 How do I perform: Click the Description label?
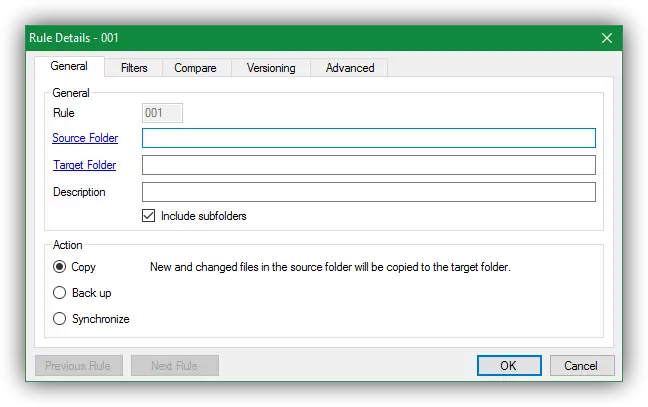[x=79, y=192]
